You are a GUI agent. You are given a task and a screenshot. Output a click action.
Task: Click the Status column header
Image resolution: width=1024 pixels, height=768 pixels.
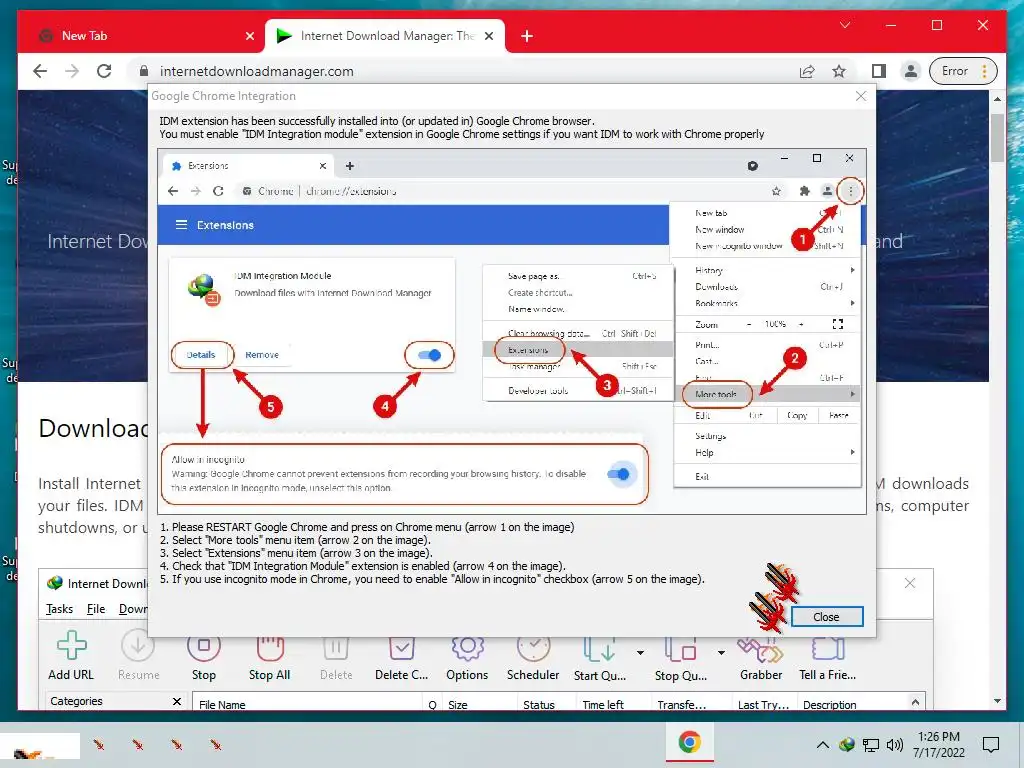546,704
